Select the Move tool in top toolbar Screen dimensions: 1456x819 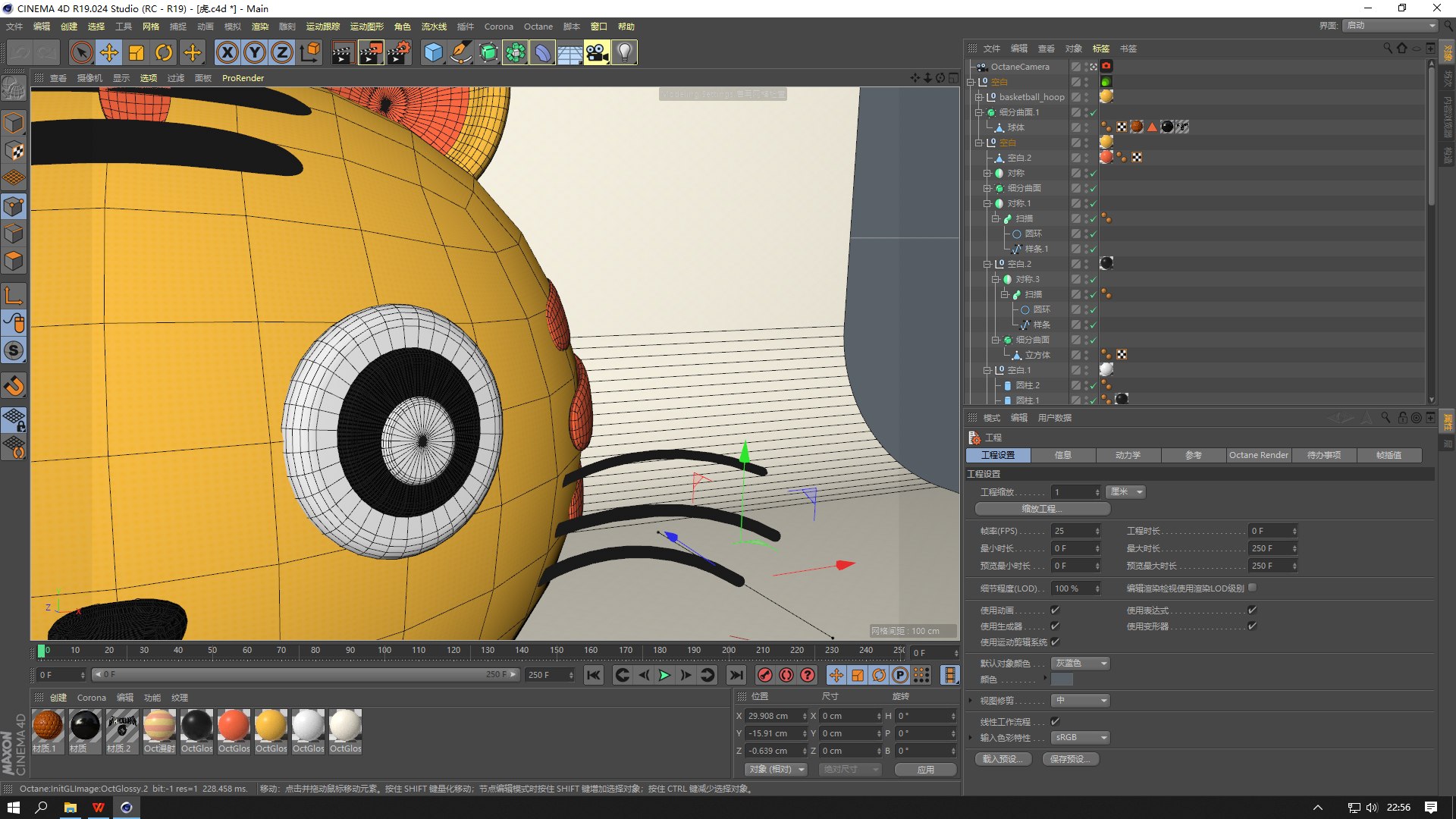(109, 53)
